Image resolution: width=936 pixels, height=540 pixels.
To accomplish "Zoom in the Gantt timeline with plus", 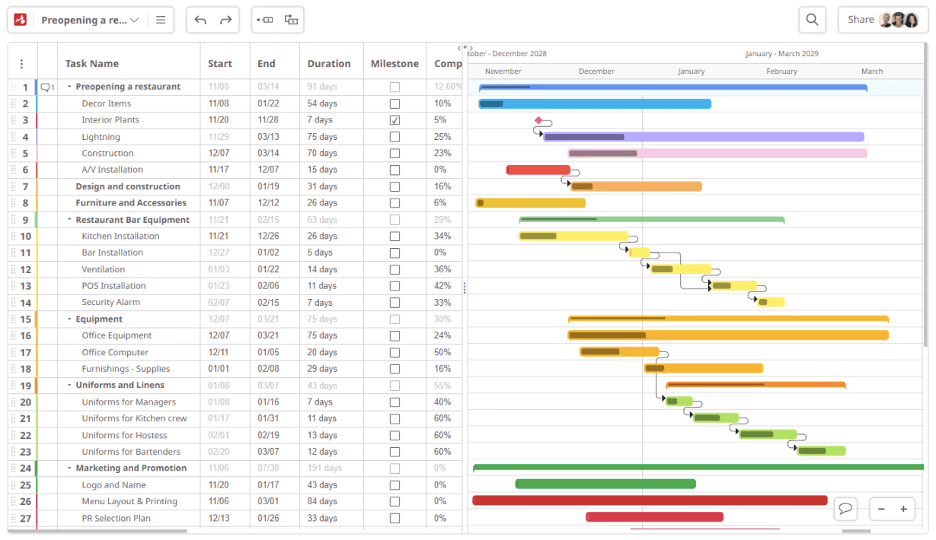I will point(903,509).
